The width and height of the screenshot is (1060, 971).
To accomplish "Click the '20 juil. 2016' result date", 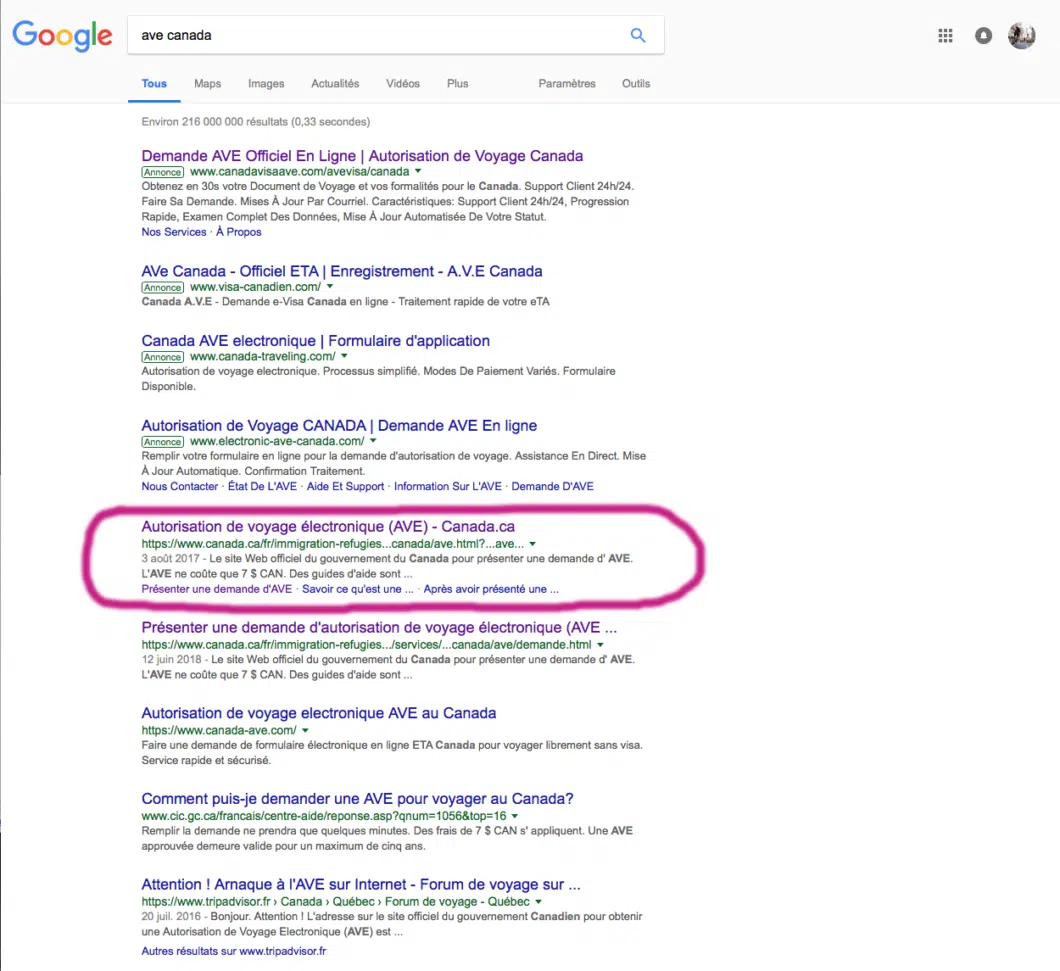I will click(171, 916).
